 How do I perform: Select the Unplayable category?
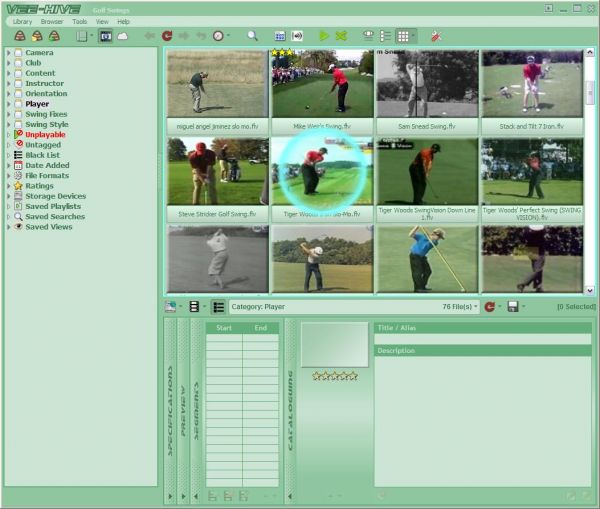pos(45,134)
